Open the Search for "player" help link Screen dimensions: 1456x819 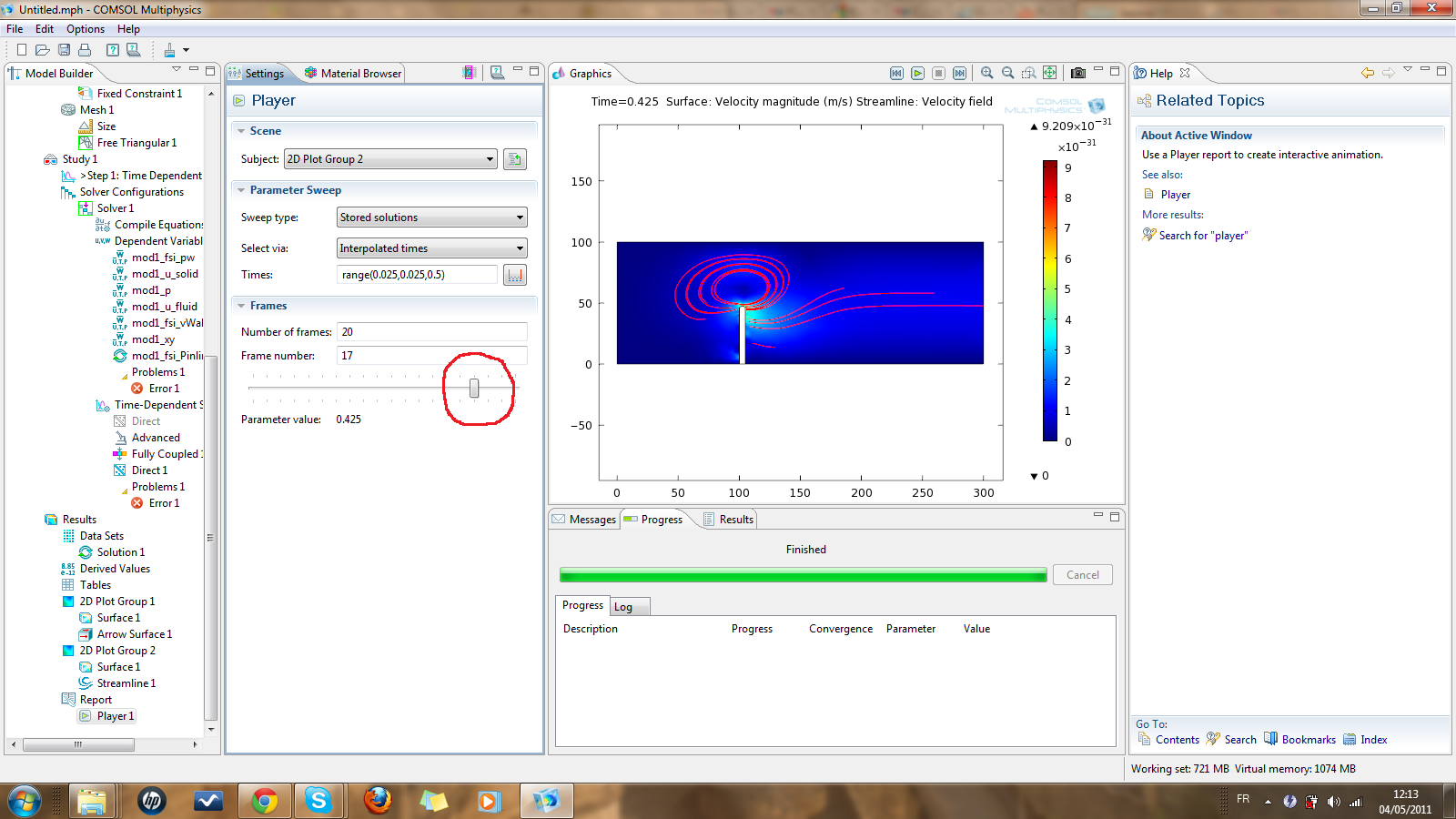pyautogui.click(x=1203, y=236)
